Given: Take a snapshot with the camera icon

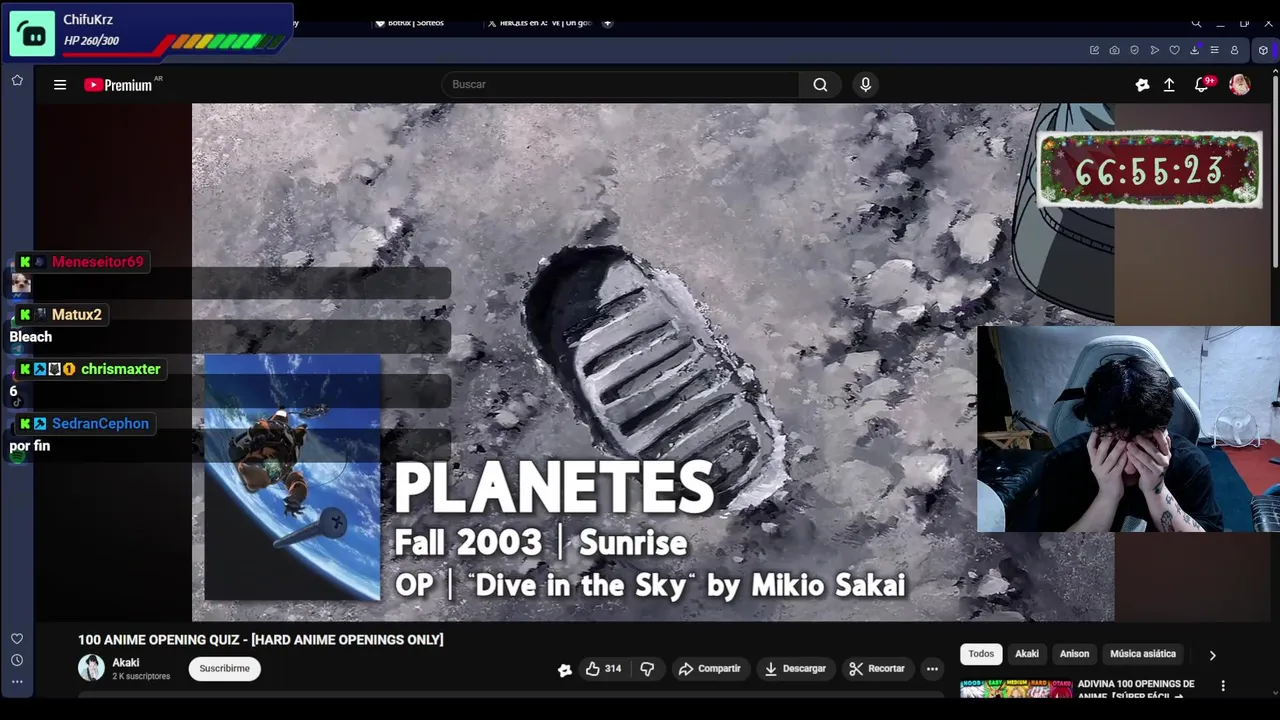Looking at the screenshot, I should click(x=1114, y=50).
